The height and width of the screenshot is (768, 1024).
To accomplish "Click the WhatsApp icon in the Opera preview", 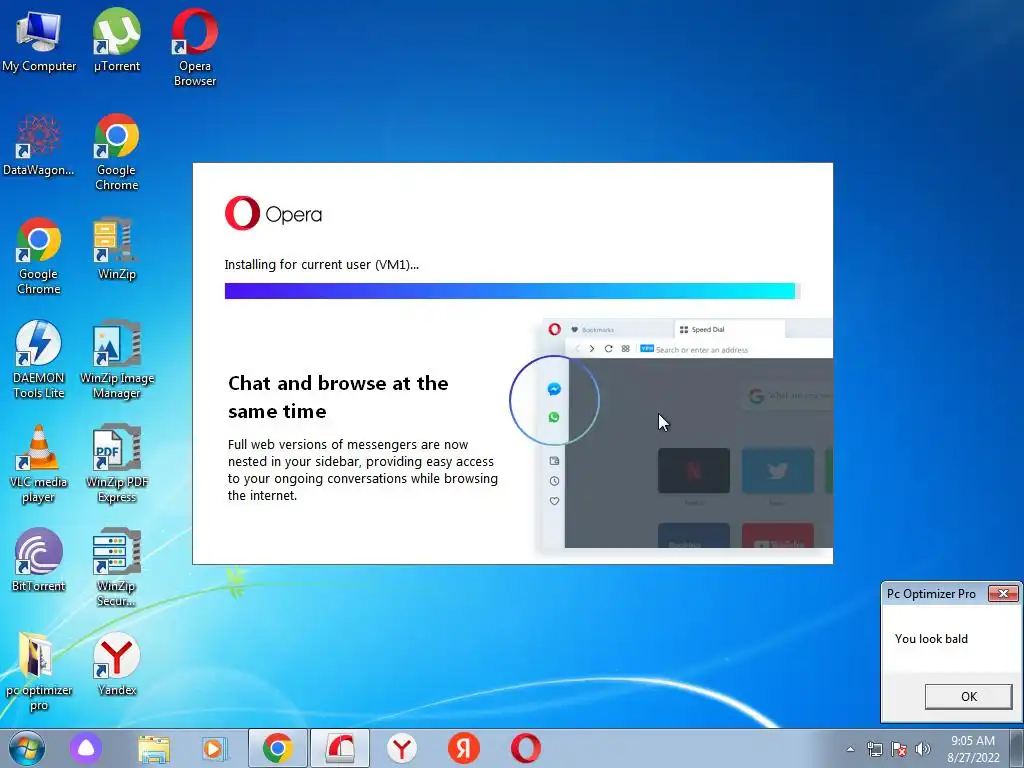I will click(x=554, y=417).
